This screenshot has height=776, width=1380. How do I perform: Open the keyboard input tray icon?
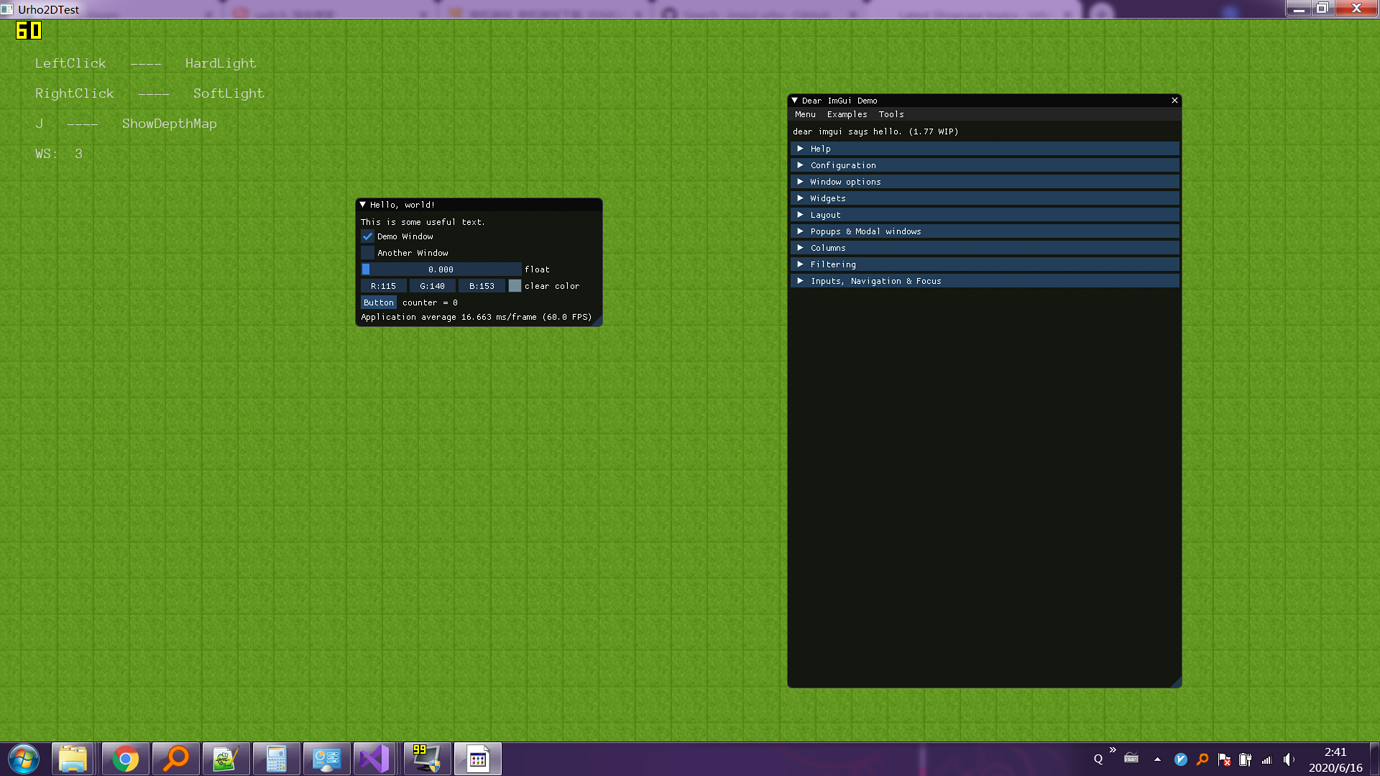(x=1131, y=759)
